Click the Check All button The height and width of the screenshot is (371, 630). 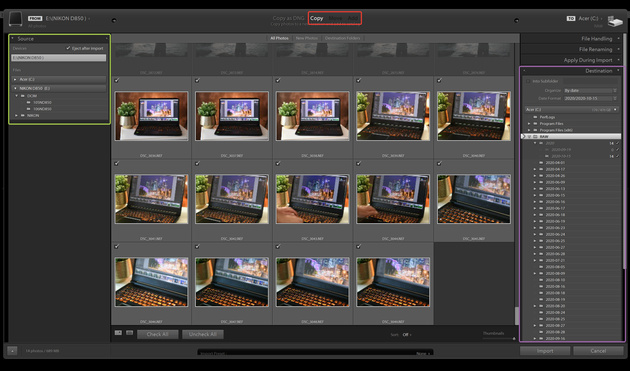coord(158,334)
